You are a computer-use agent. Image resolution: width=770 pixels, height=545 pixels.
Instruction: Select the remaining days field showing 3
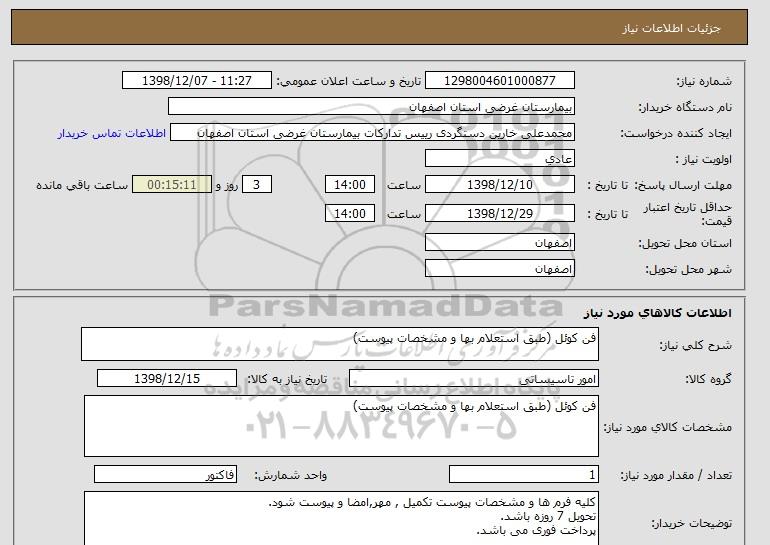pyautogui.click(x=256, y=185)
